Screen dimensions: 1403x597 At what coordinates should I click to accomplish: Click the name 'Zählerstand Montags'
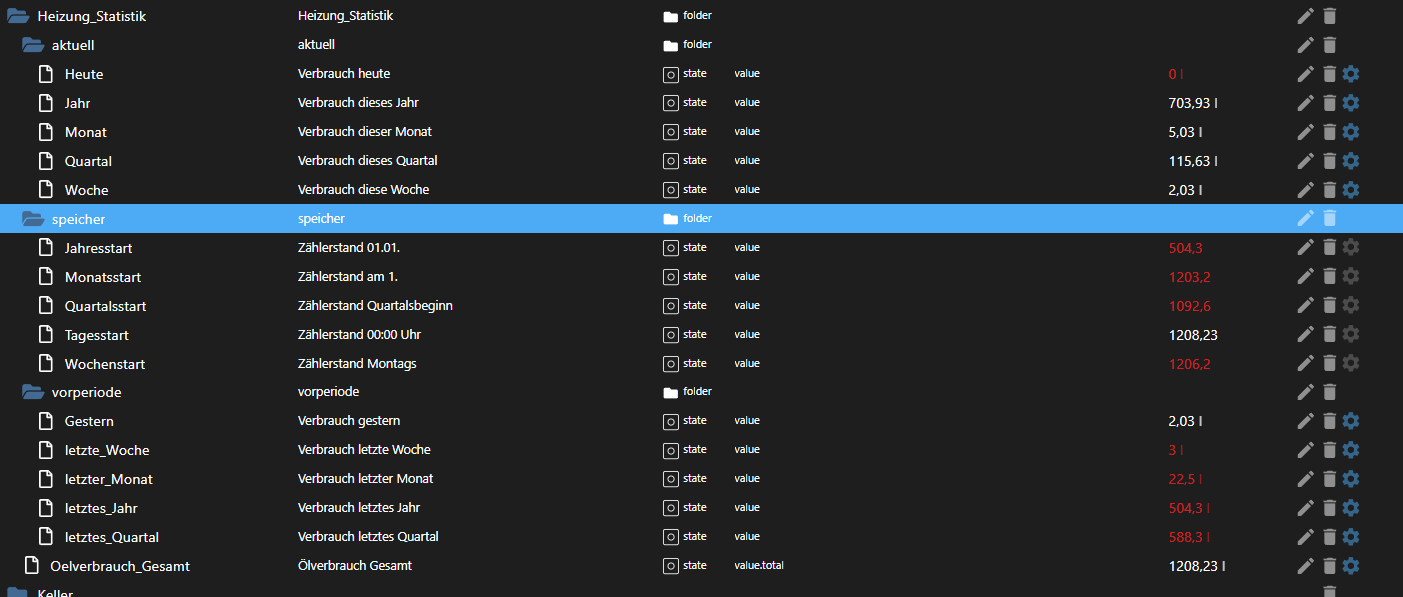click(357, 364)
